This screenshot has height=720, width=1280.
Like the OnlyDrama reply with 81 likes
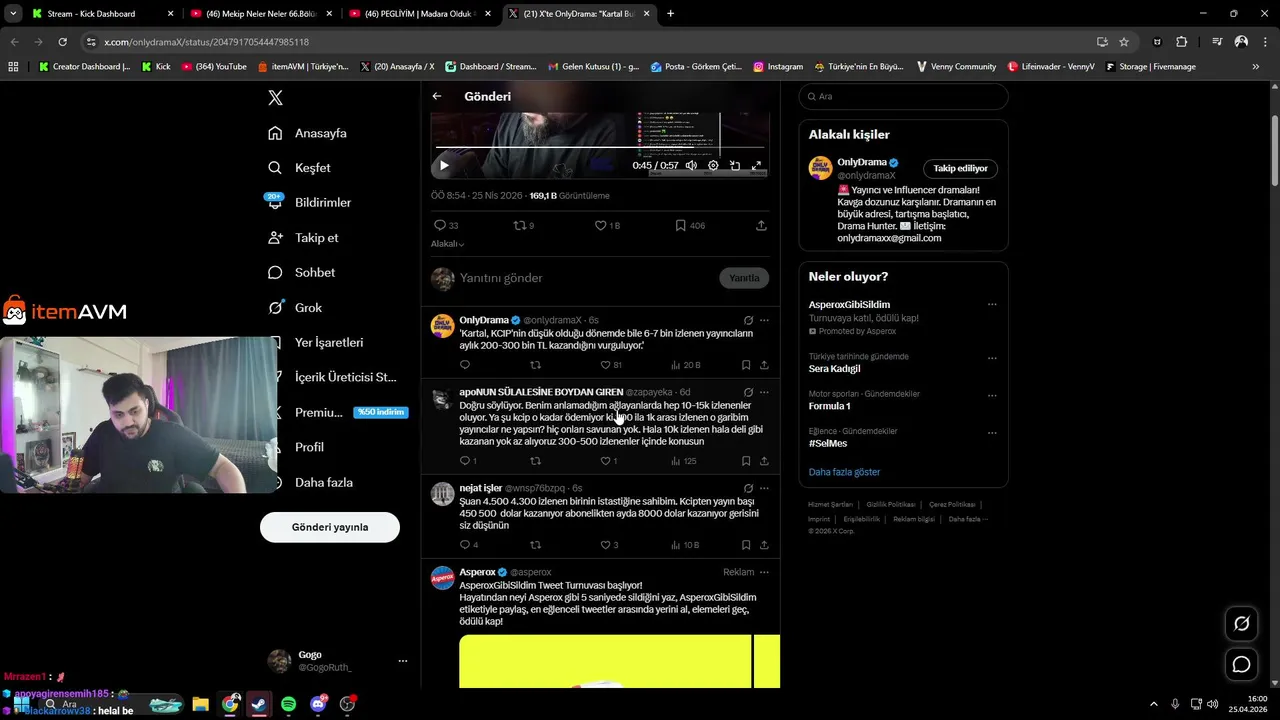pos(610,365)
